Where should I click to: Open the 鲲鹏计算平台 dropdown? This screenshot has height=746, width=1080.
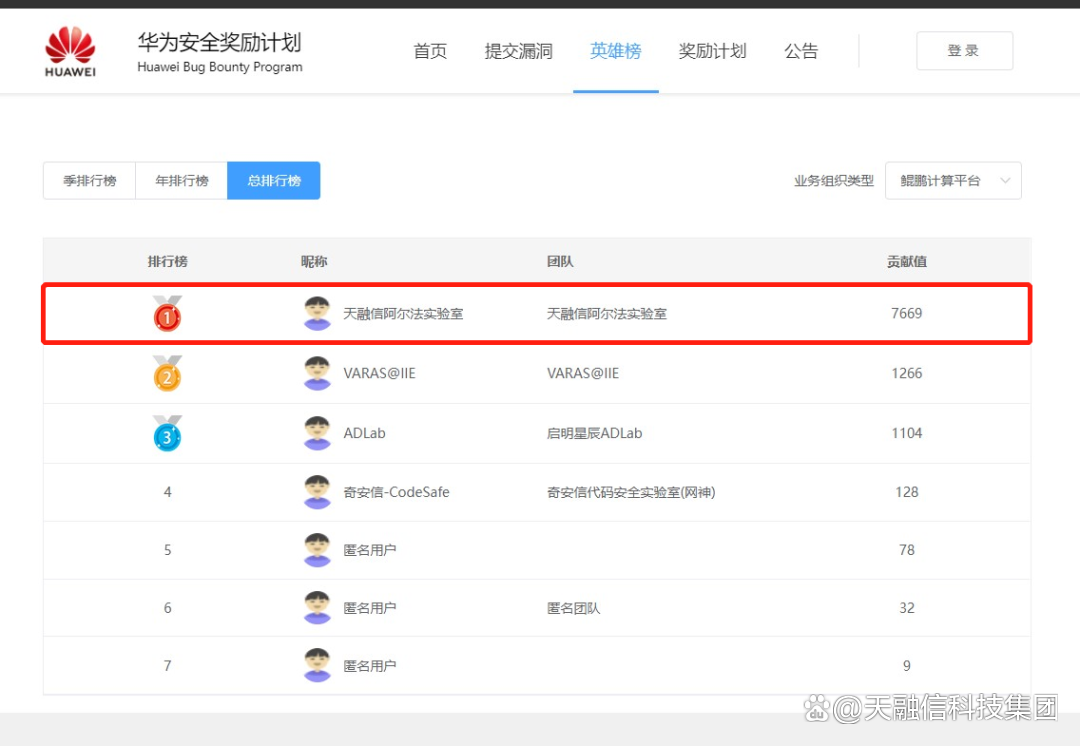click(x=941, y=181)
